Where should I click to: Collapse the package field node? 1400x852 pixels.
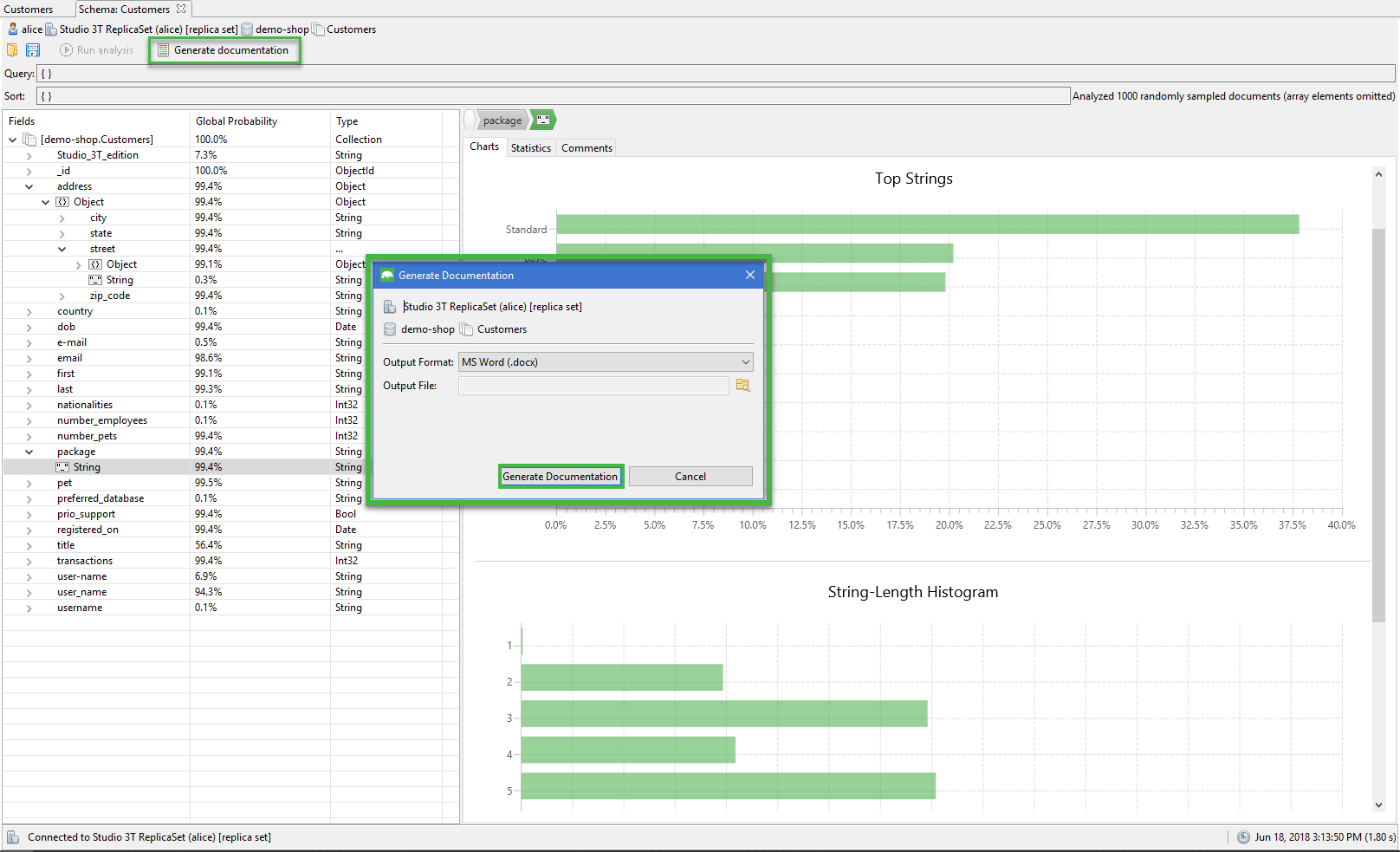click(x=29, y=451)
